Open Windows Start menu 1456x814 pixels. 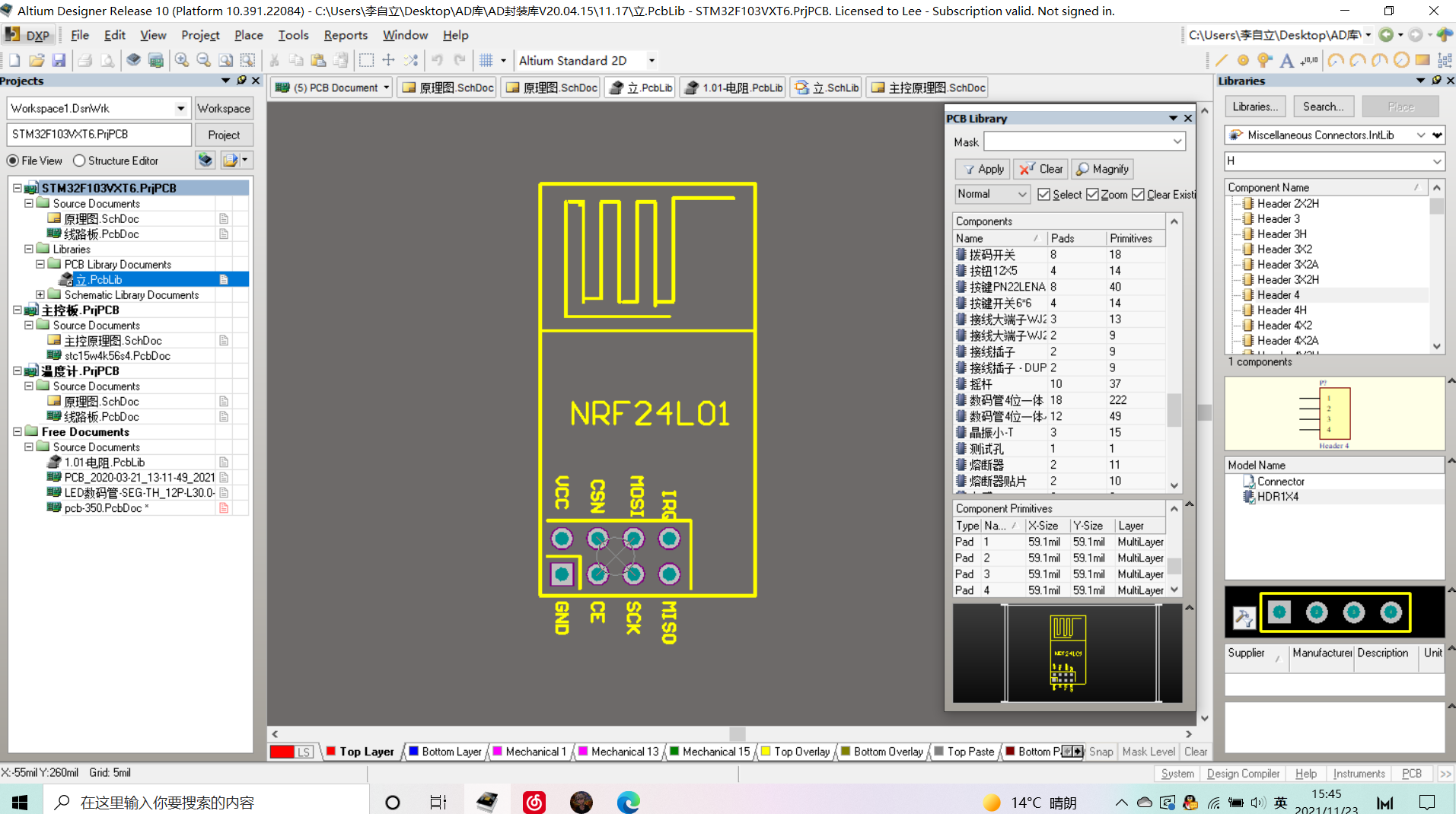click(20, 802)
